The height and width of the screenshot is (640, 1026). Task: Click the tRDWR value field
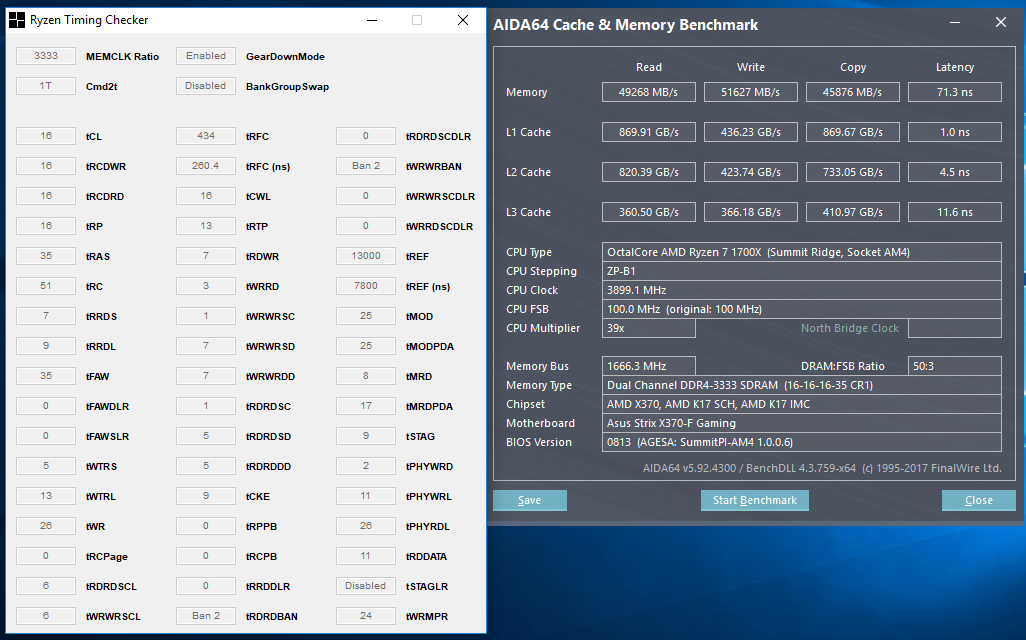point(205,256)
